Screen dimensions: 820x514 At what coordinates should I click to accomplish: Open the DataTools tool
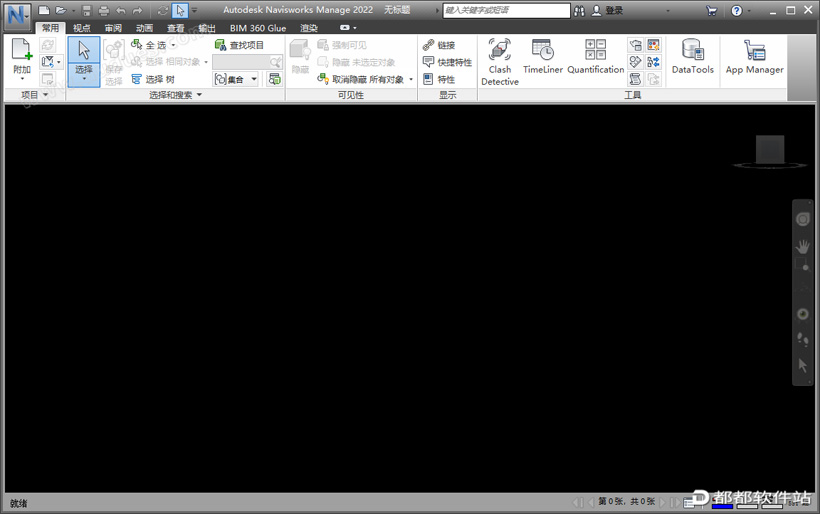coord(692,56)
